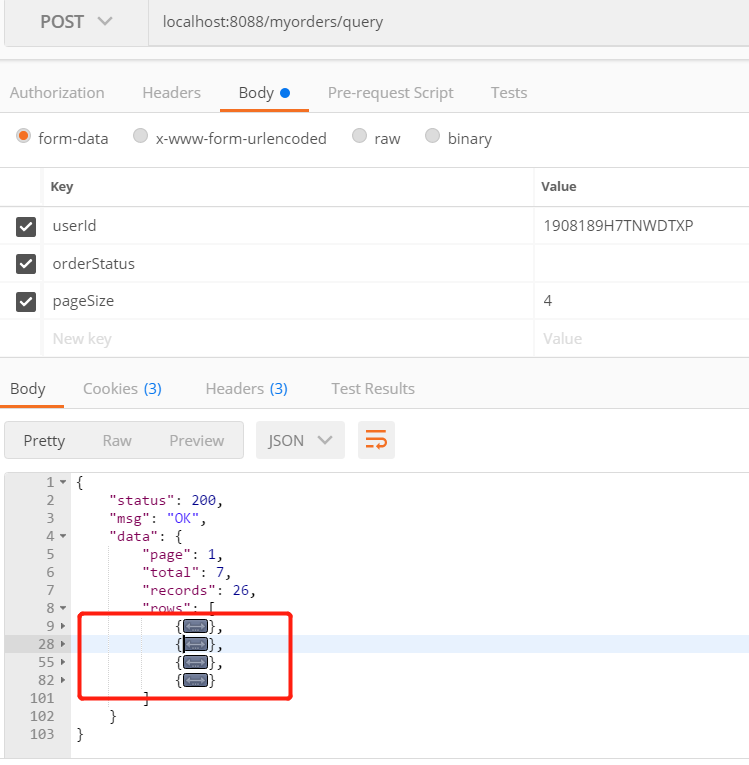This screenshot has width=749, height=765.
Task: Switch to the Headers request tab
Action: (171, 93)
